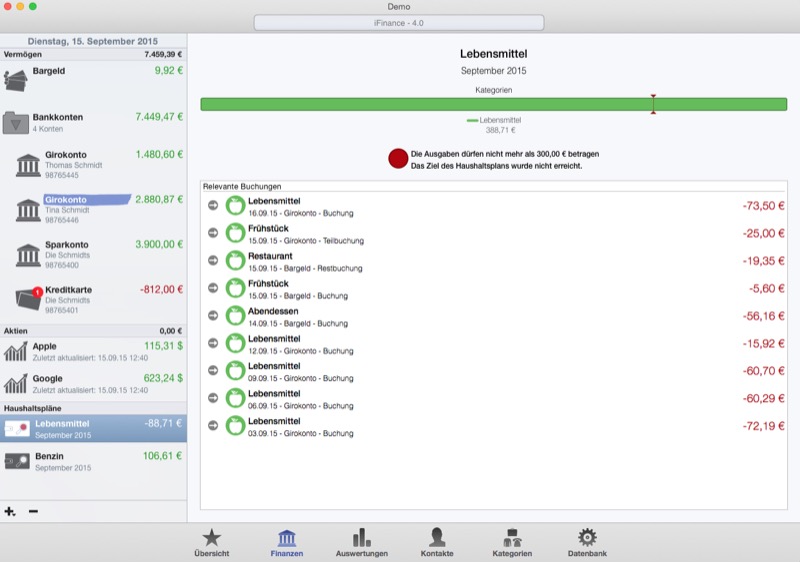Open the Kontakte section

pyautogui.click(x=436, y=541)
